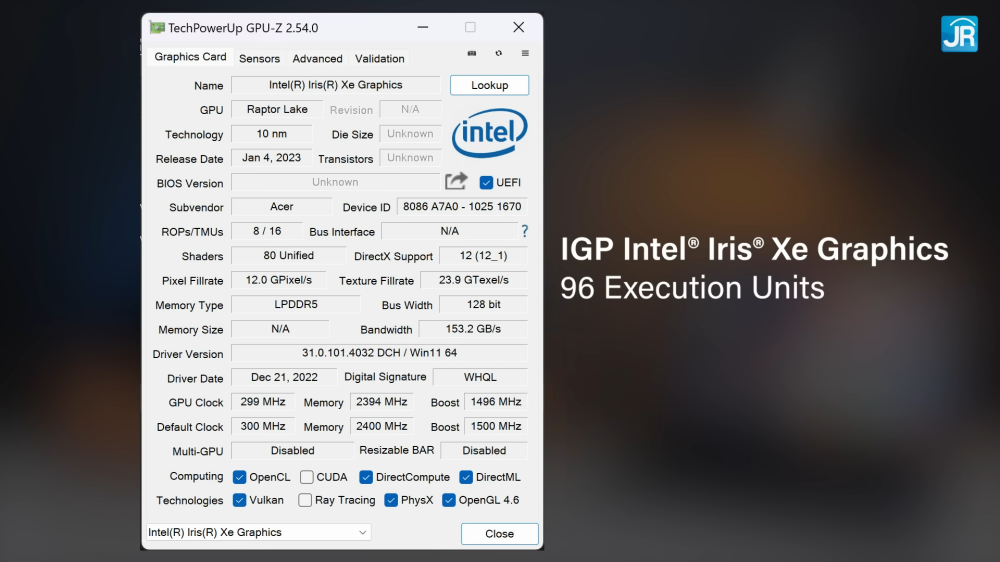1000x562 pixels.
Task: Click the Memory Type LPDDR5 field
Action: pos(296,304)
